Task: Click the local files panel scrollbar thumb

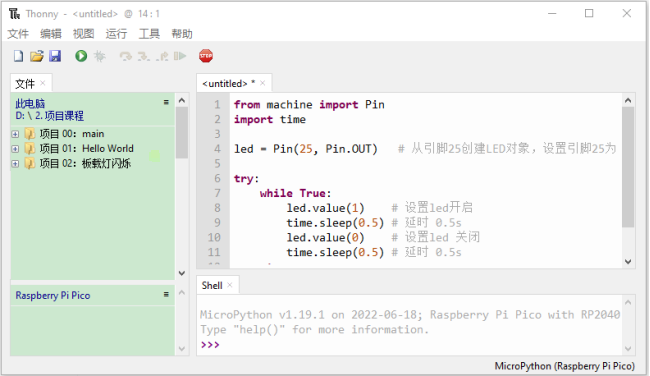Action: coord(182,133)
